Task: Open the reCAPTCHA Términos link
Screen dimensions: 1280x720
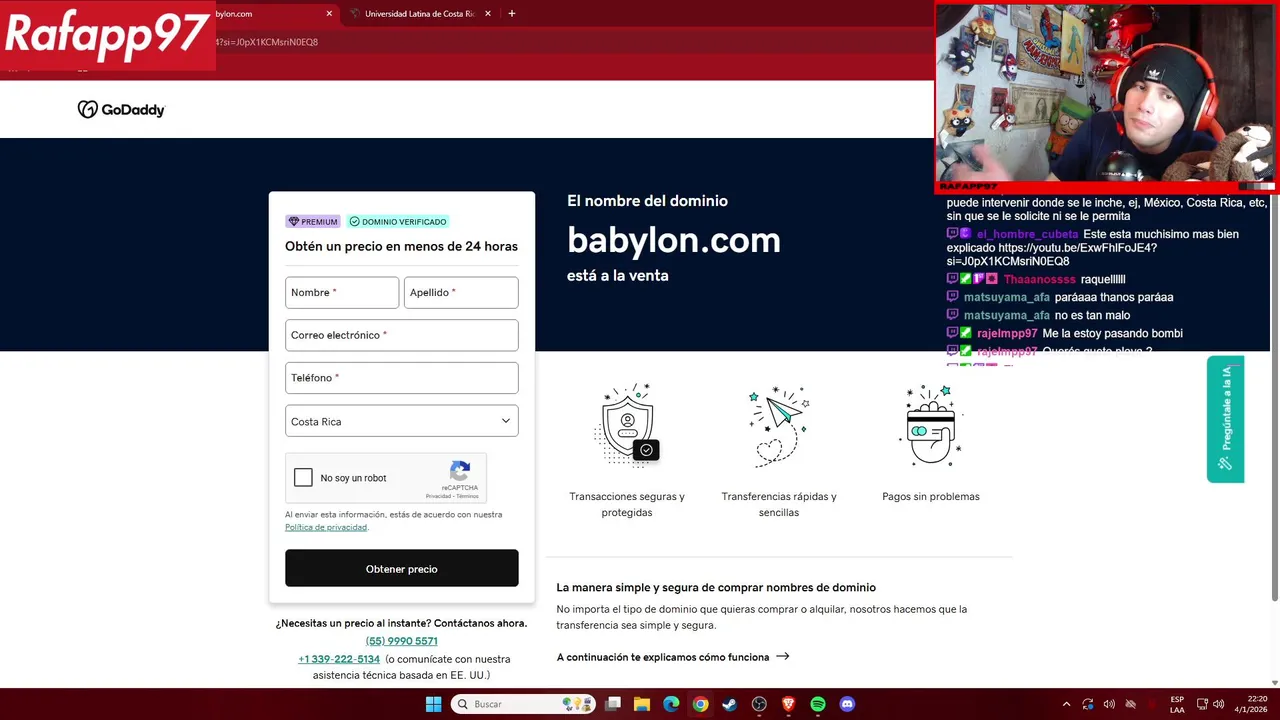Action: (467, 496)
